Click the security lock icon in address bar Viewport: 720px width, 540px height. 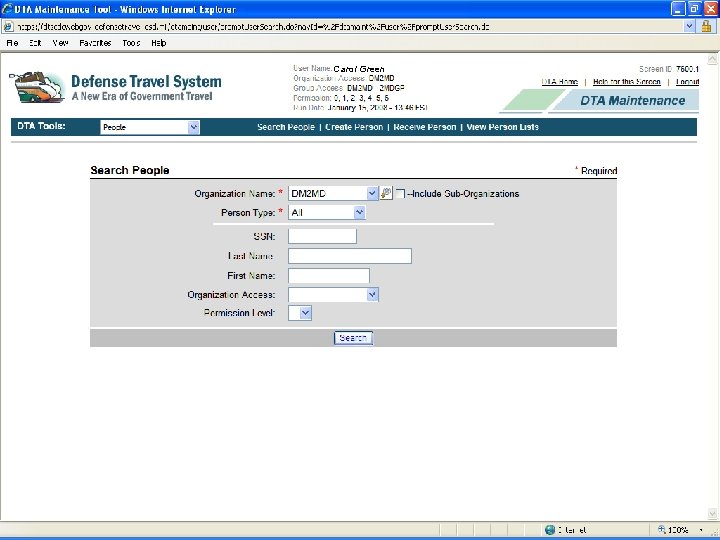(706, 27)
